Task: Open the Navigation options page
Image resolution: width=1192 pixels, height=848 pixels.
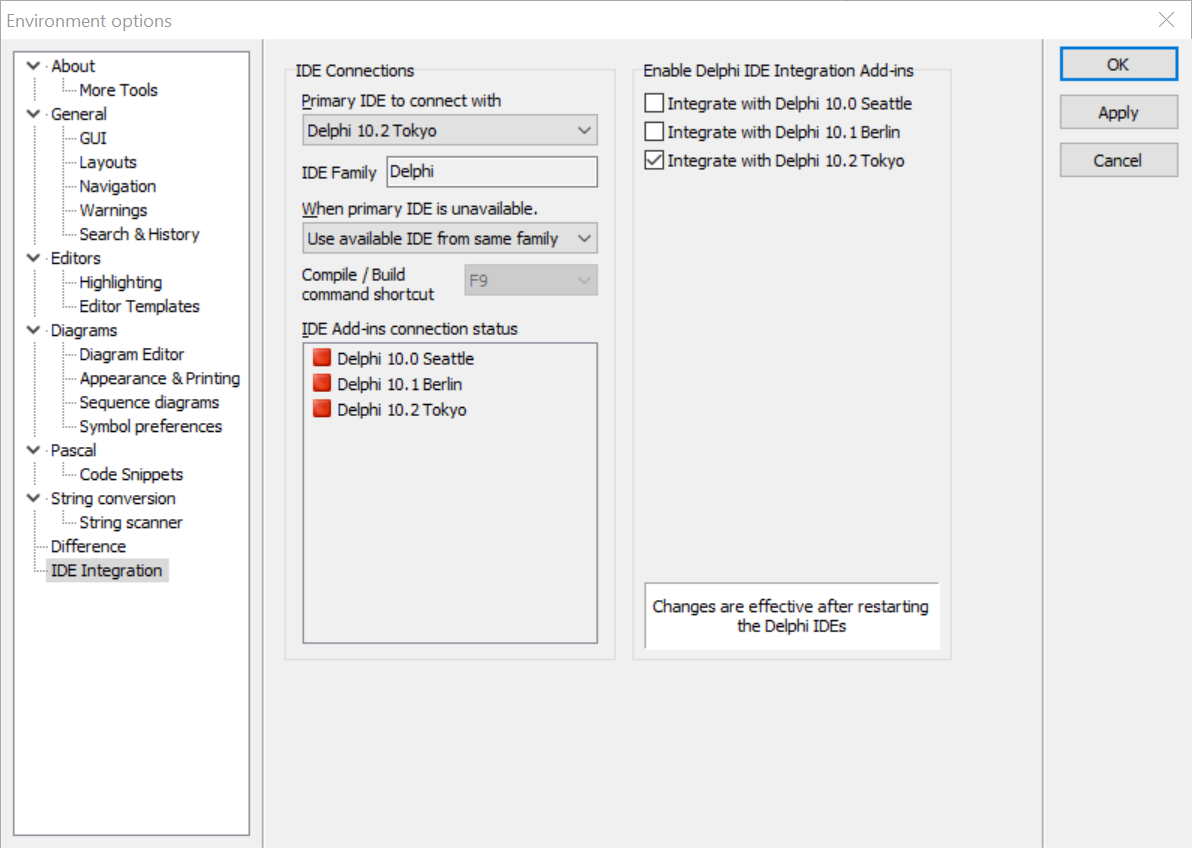Action: pyautogui.click(x=118, y=186)
